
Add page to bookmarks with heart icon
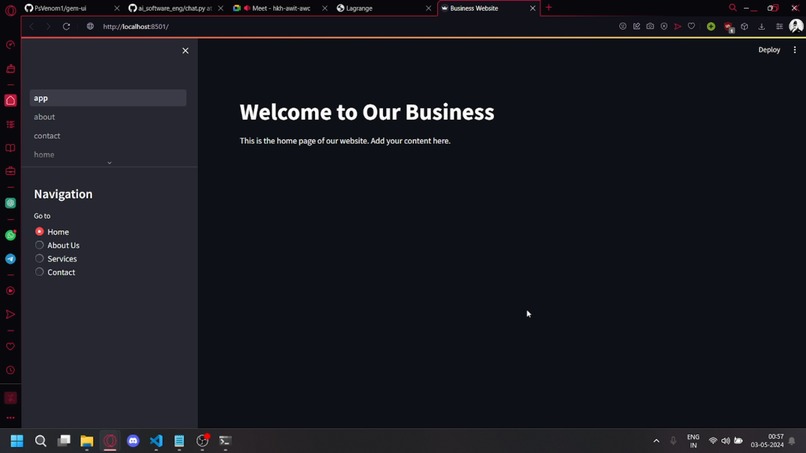coord(691,26)
